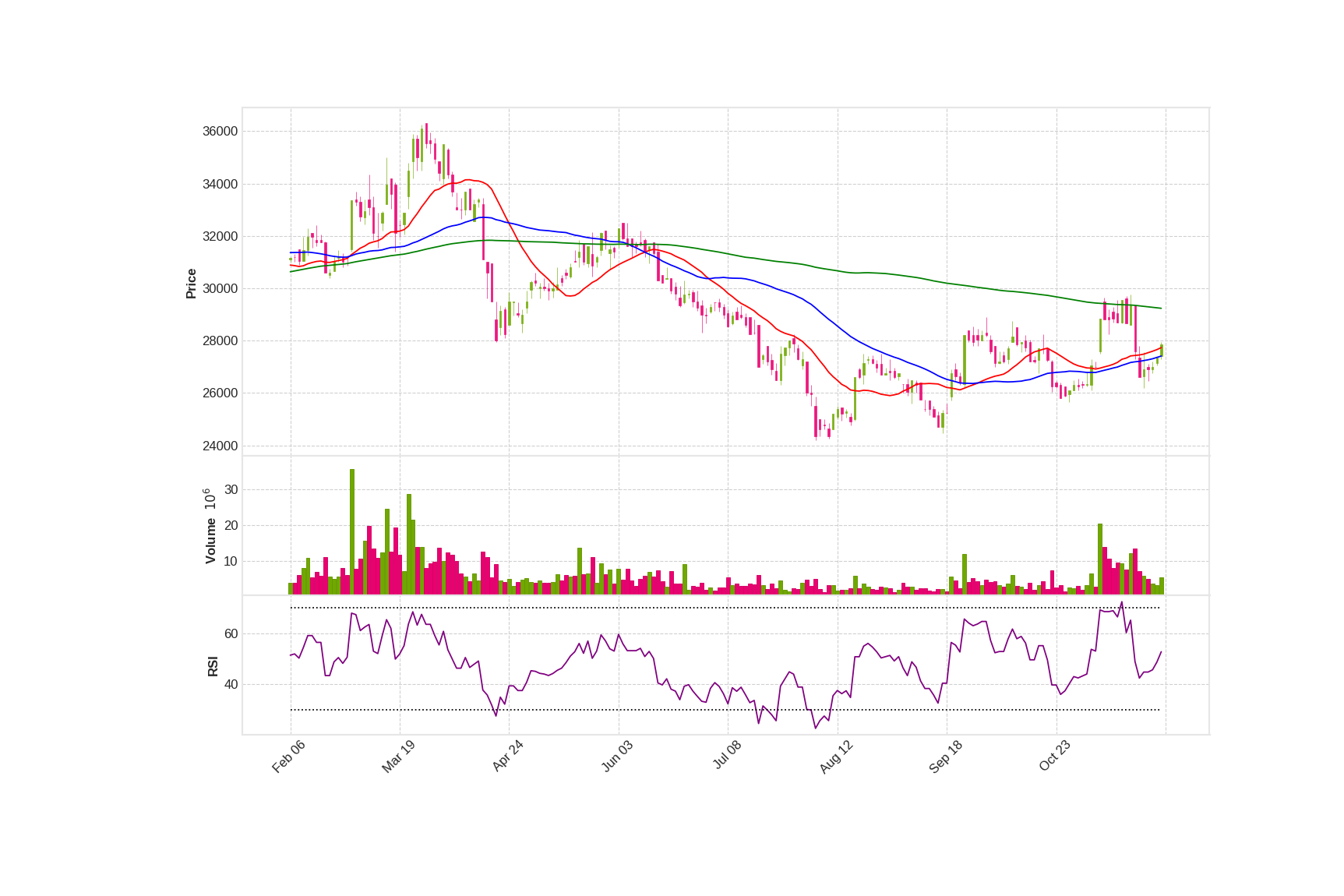Click the 32000 price tick label

(x=220, y=237)
